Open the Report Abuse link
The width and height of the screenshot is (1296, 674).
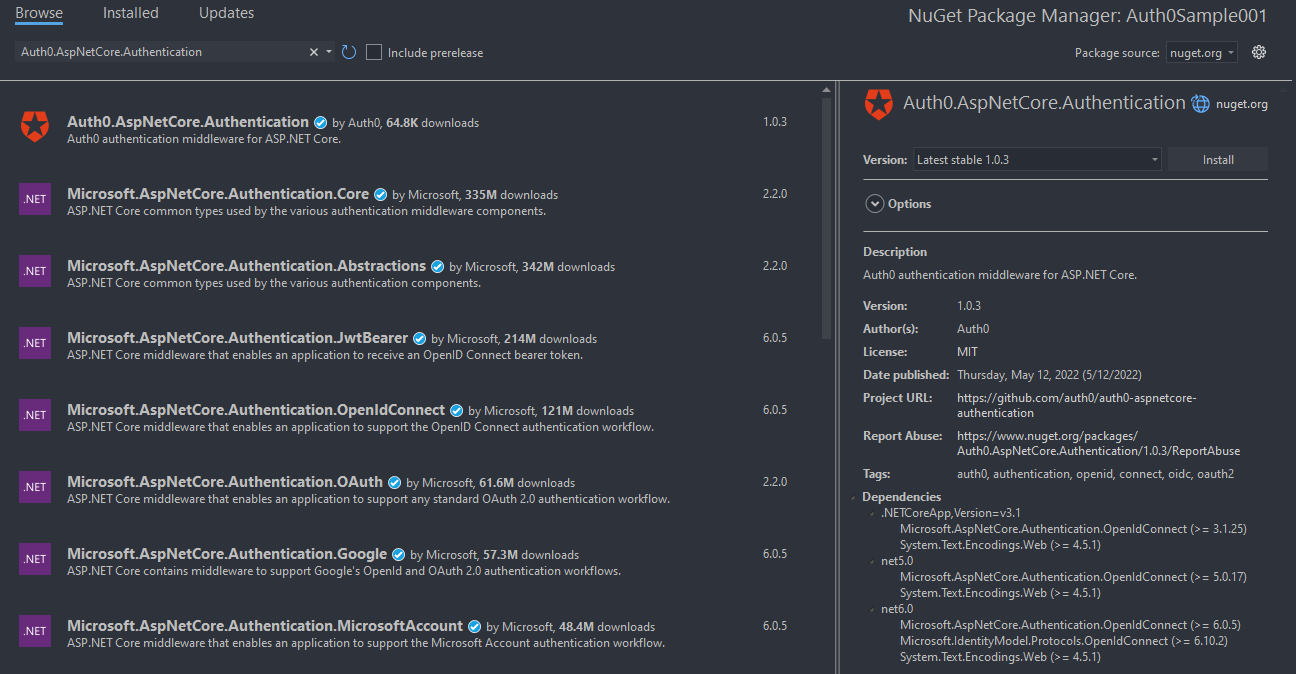(x=1098, y=443)
